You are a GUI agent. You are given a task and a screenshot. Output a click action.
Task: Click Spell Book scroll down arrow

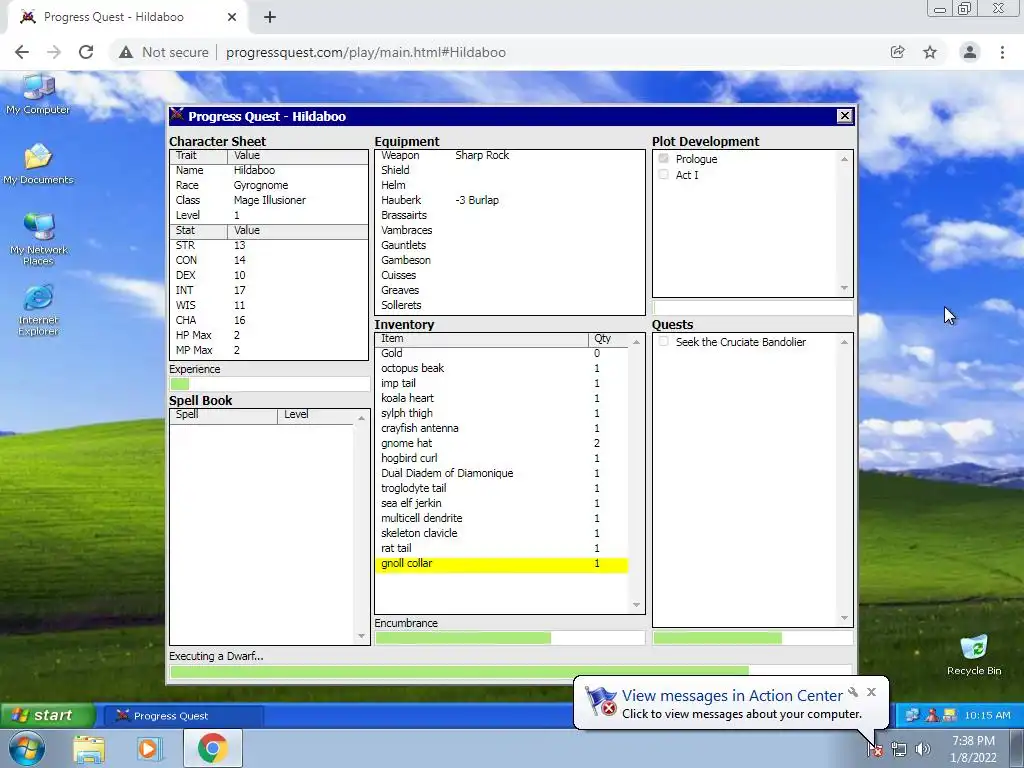pos(362,636)
